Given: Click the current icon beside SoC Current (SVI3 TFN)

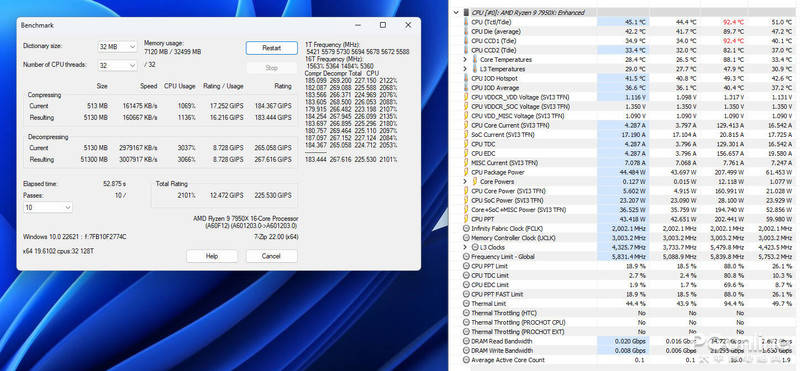Looking at the screenshot, I should click(466, 134).
